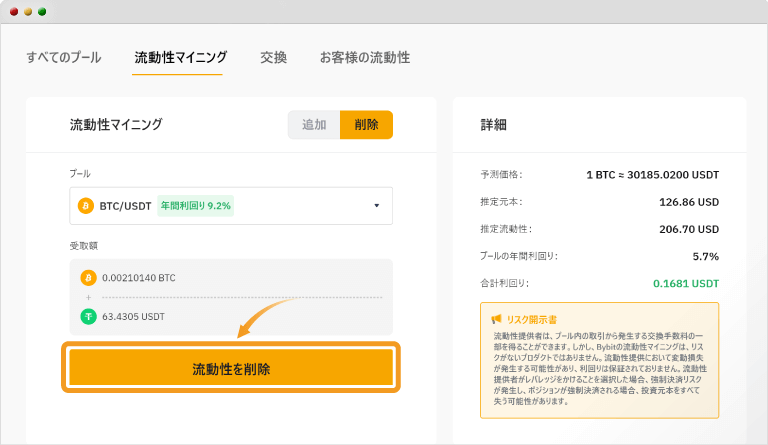Image resolution: width=768 pixels, height=445 pixels.
Task: Click the 合計利回り label
Action: coord(504,283)
